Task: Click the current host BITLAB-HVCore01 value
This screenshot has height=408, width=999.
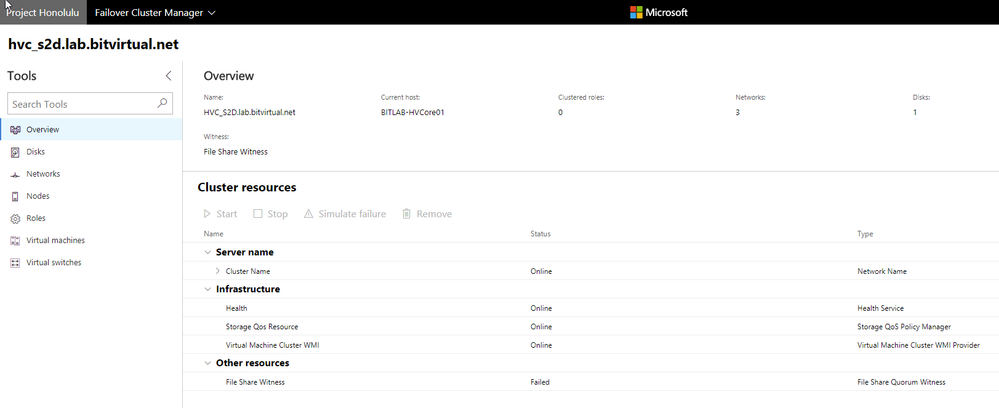Action: [412, 112]
